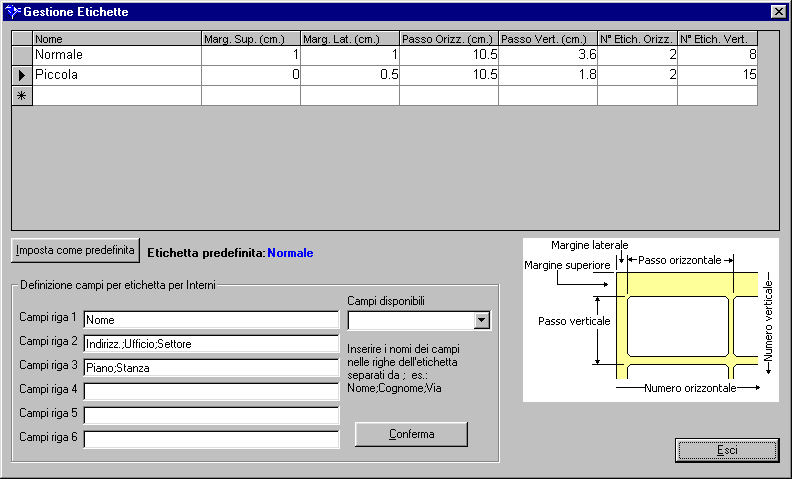Click the current-row arrow next to Piccola

coord(22,75)
